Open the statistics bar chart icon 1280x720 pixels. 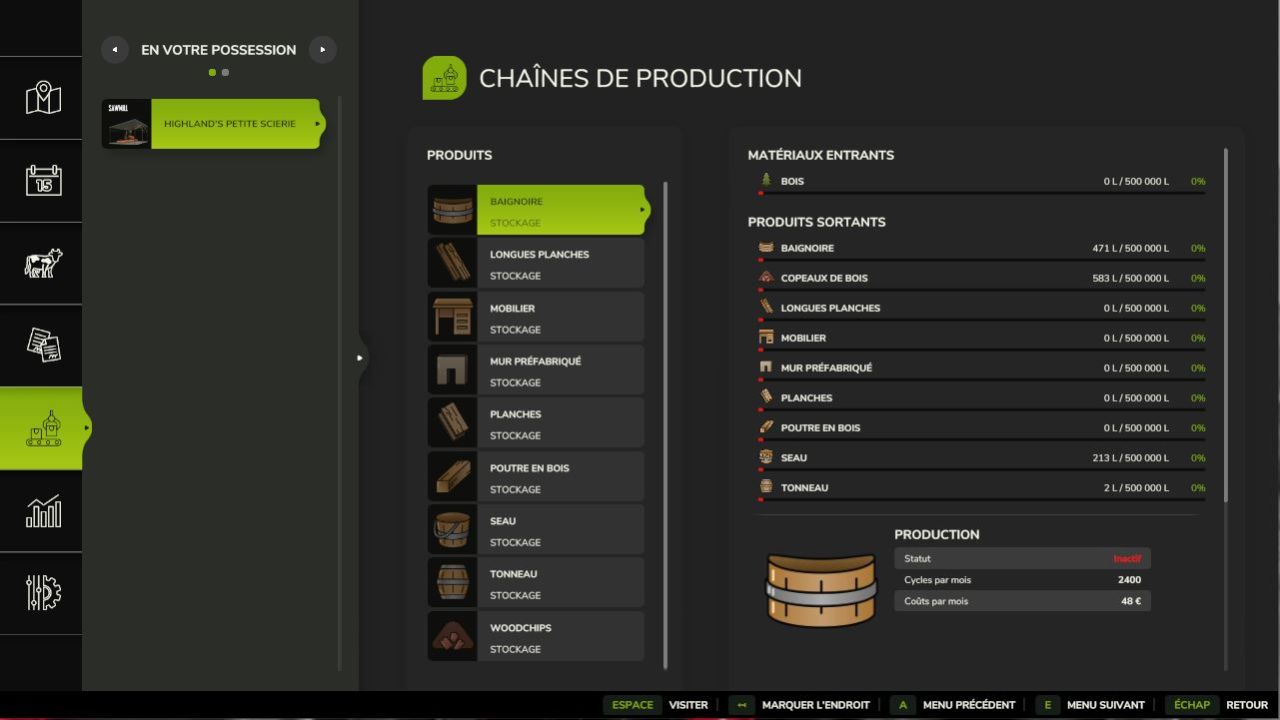tap(43, 513)
